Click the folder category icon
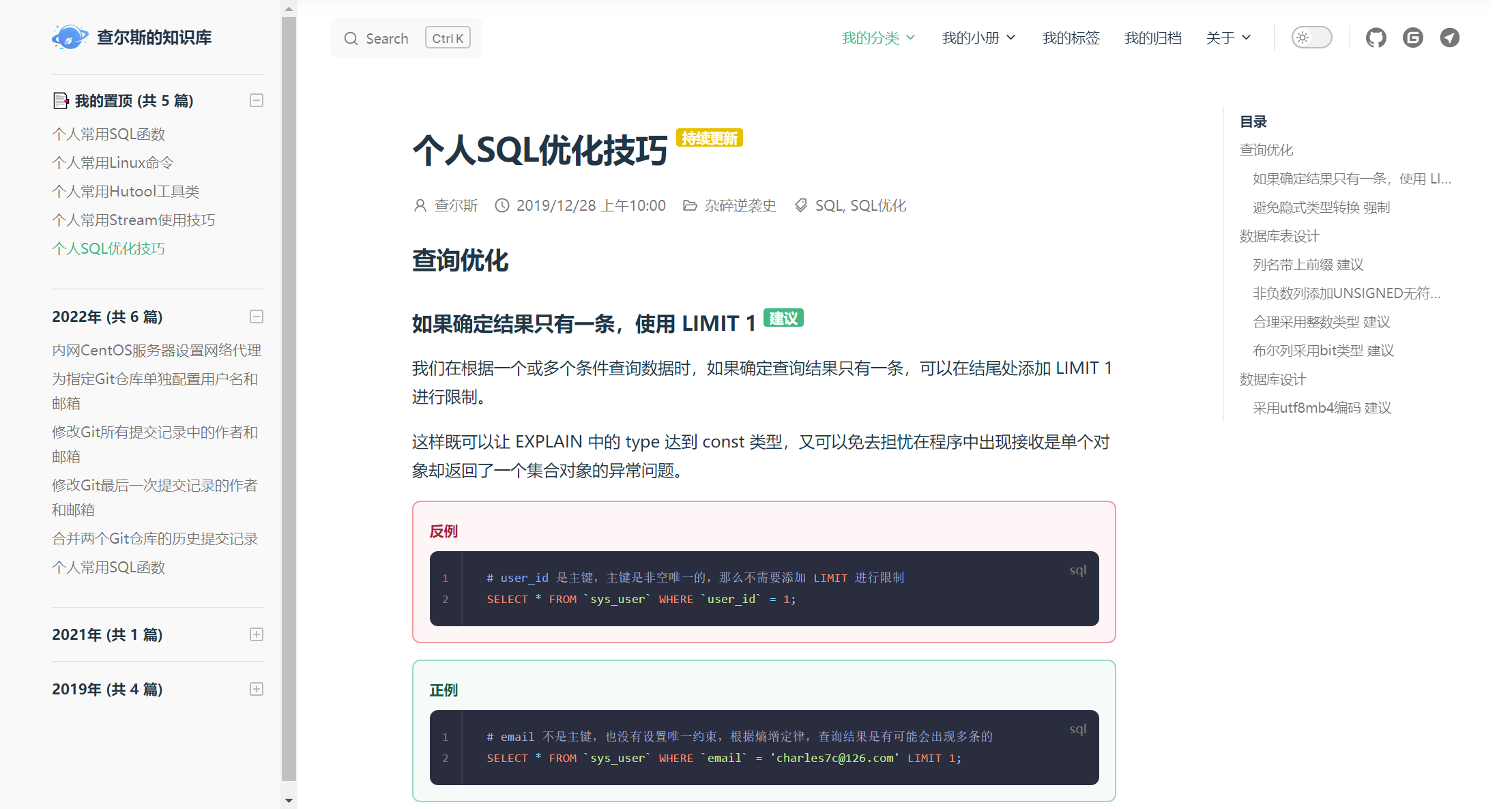This screenshot has height=809, width=1512. click(x=690, y=205)
